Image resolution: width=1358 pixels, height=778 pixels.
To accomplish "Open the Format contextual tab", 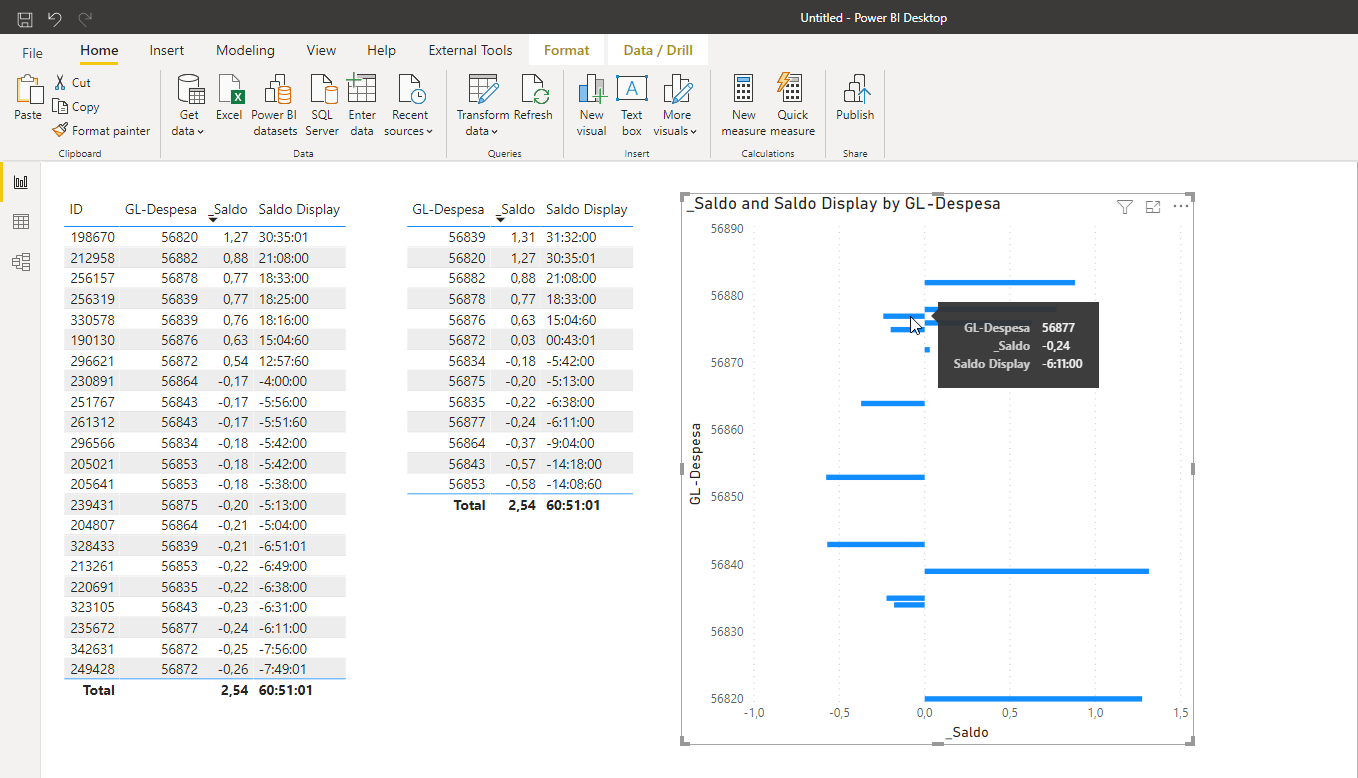I will click(x=567, y=50).
